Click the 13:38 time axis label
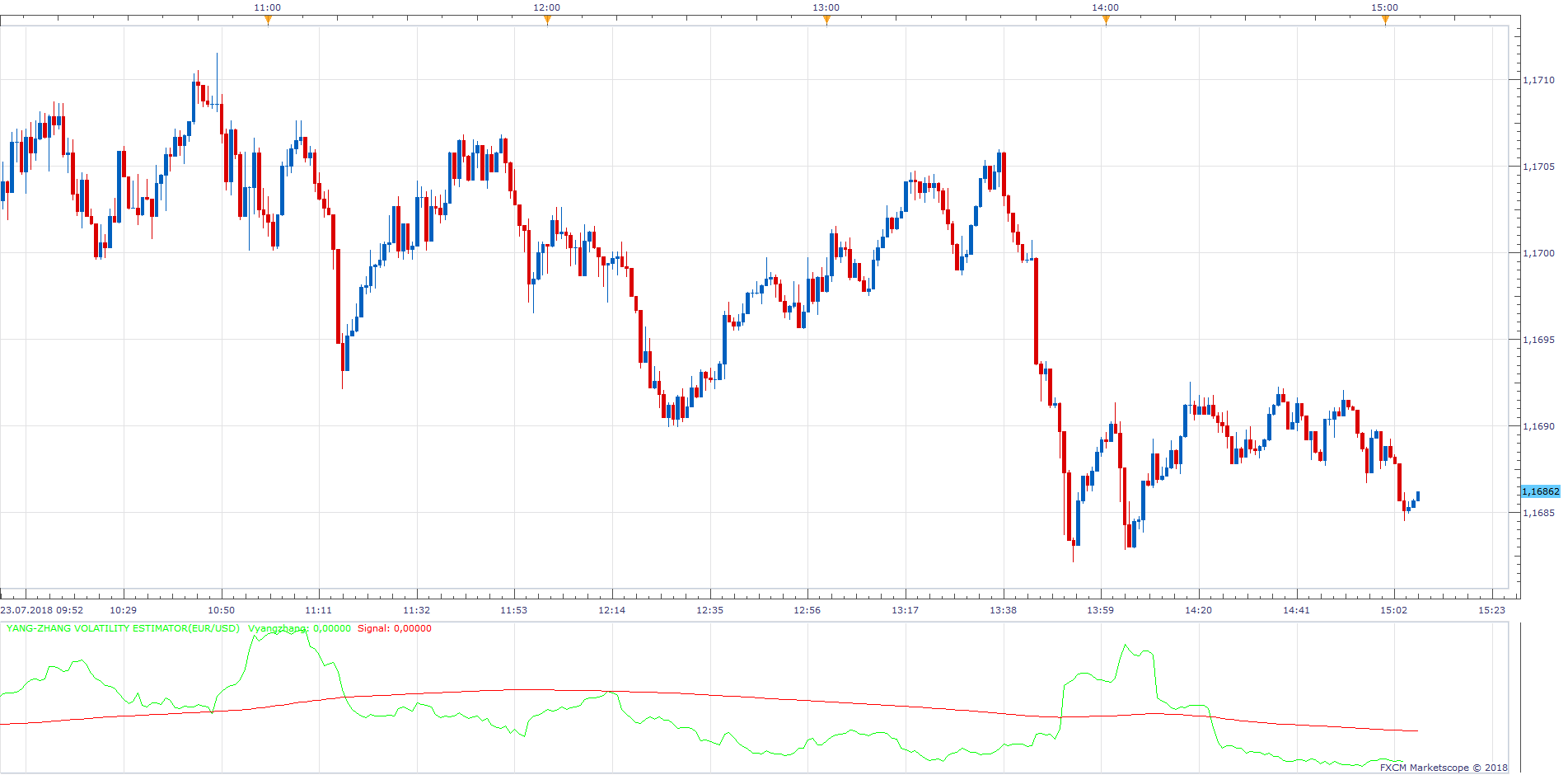This screenshot has height=775, width=1568. (x=1003, y=610)
